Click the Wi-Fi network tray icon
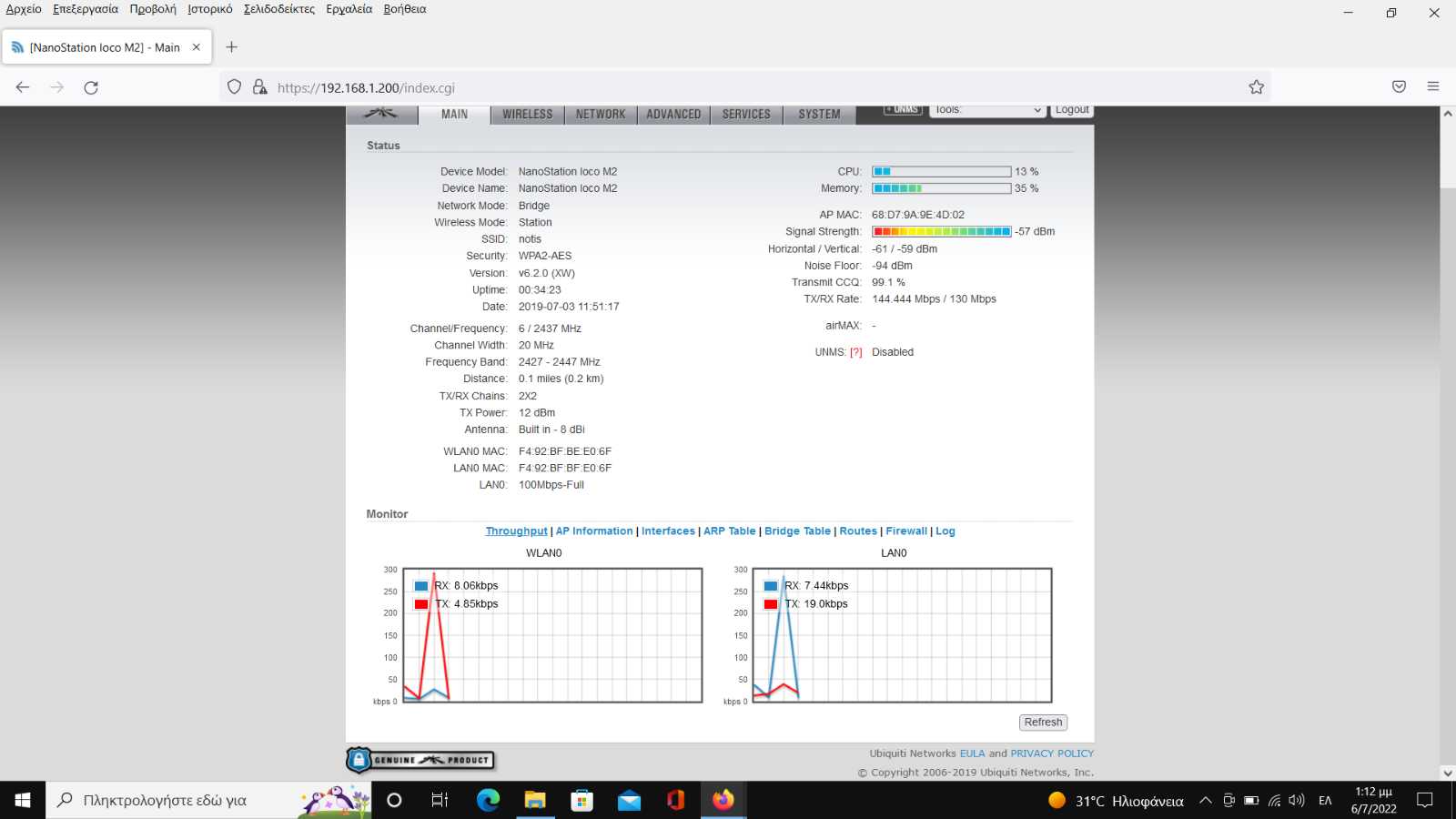The image size is (1456, 819). coord(1274,800)
